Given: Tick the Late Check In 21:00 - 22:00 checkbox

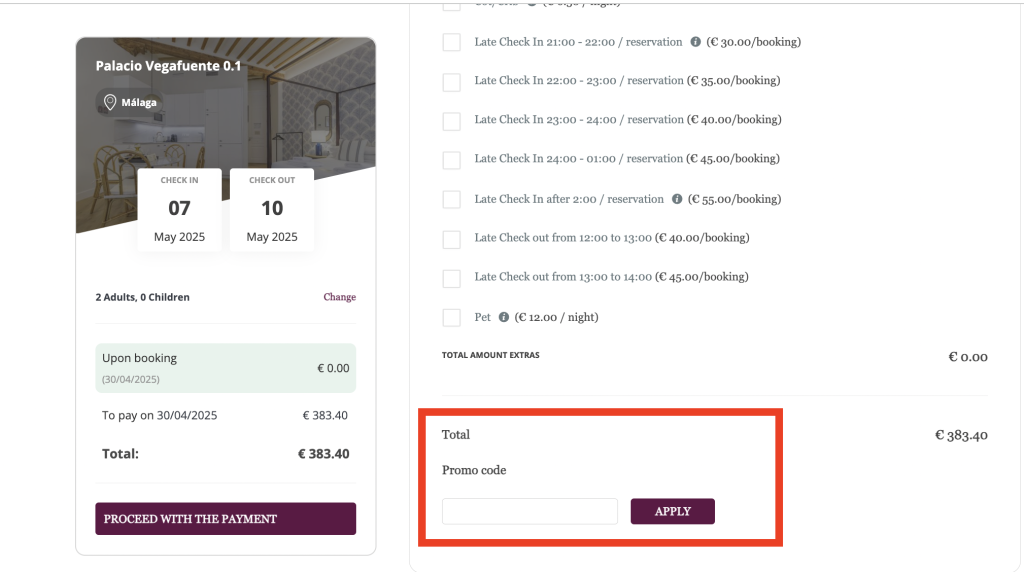Looking at the screenshot, I should click(452, 42).
